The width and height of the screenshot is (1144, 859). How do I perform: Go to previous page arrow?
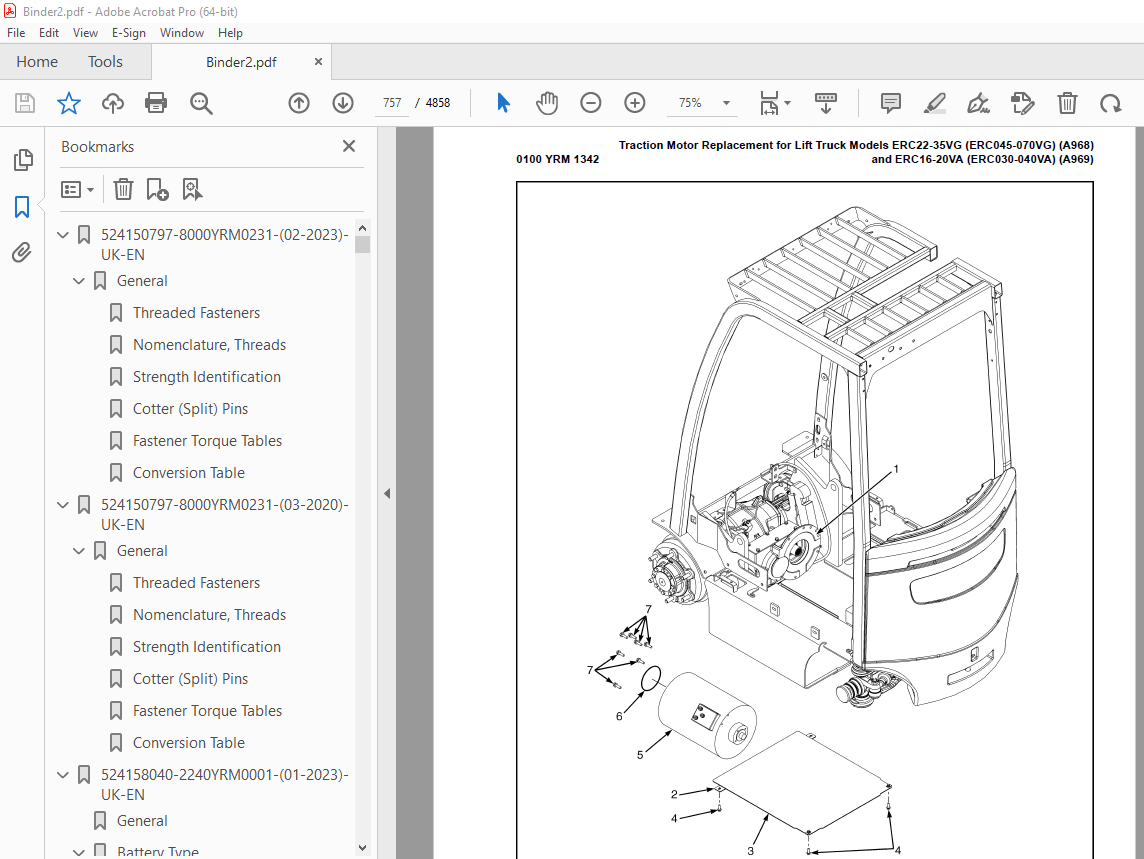tap(299, 103)
